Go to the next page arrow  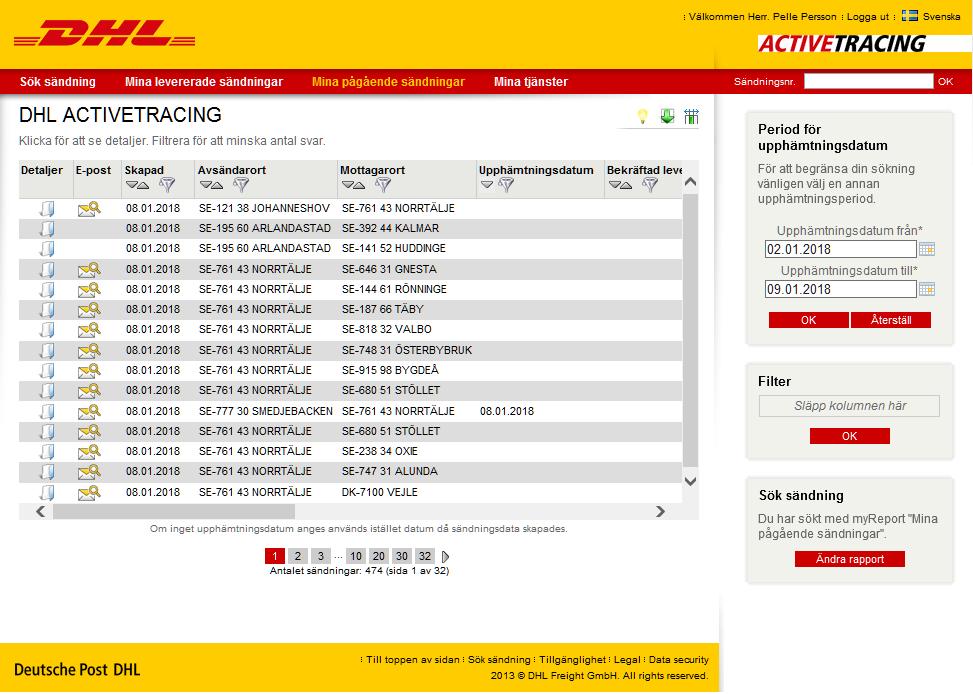(445, 556)
